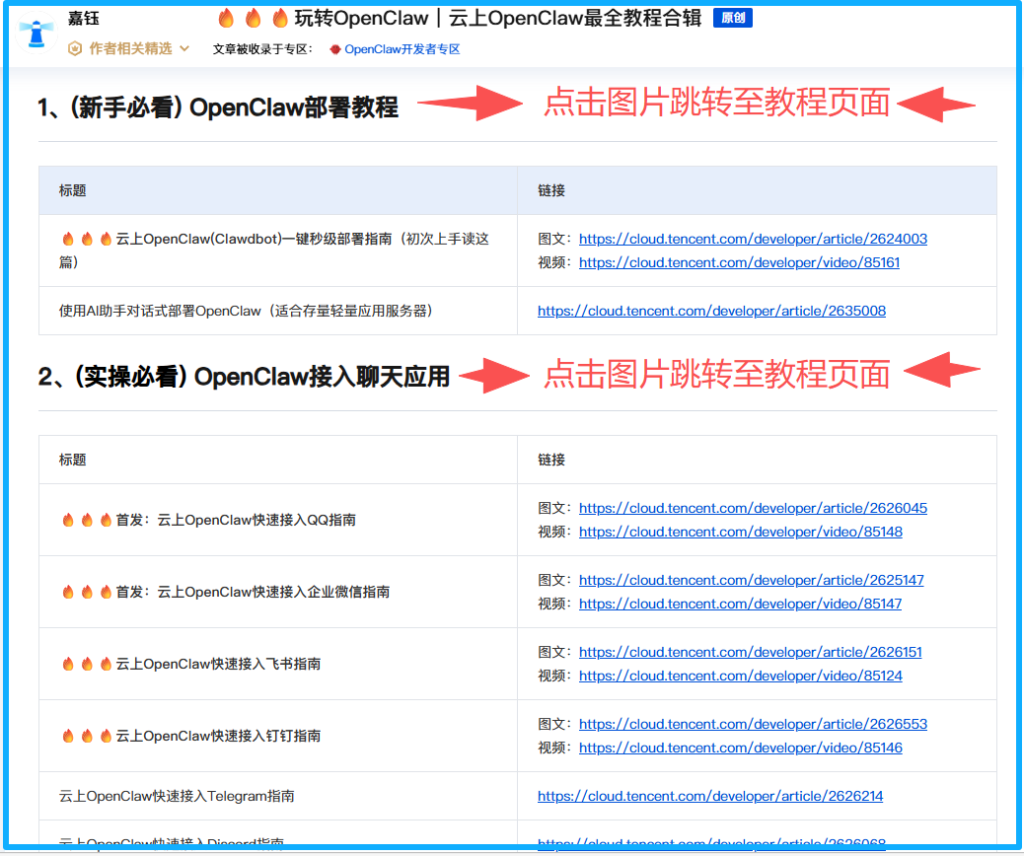Viewport: 1024px width, 856px height.
Task: Open 飞书 guide video link 85124
Action: pos(740,676)
